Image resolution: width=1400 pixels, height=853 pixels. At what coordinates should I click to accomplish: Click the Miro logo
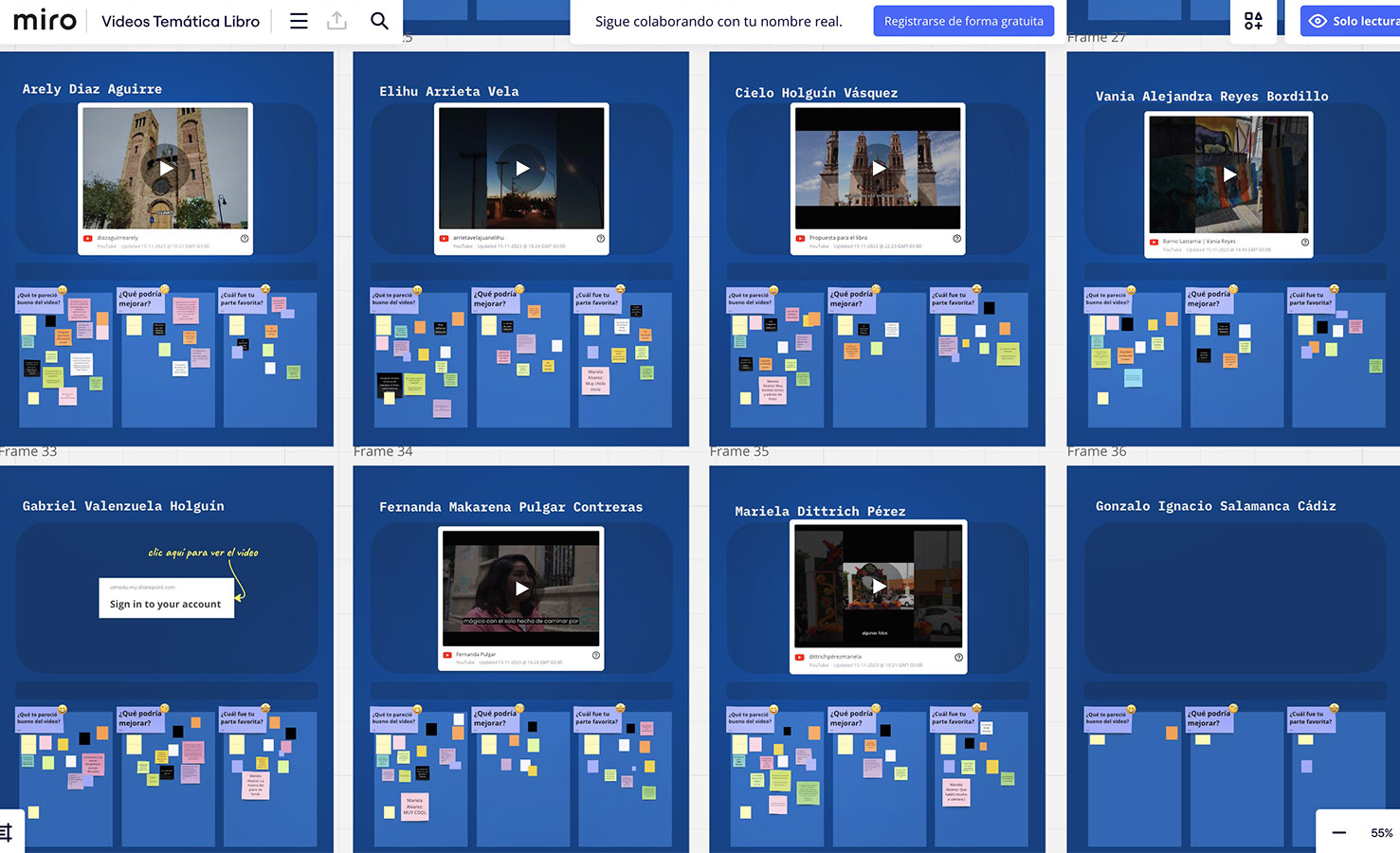45,21
